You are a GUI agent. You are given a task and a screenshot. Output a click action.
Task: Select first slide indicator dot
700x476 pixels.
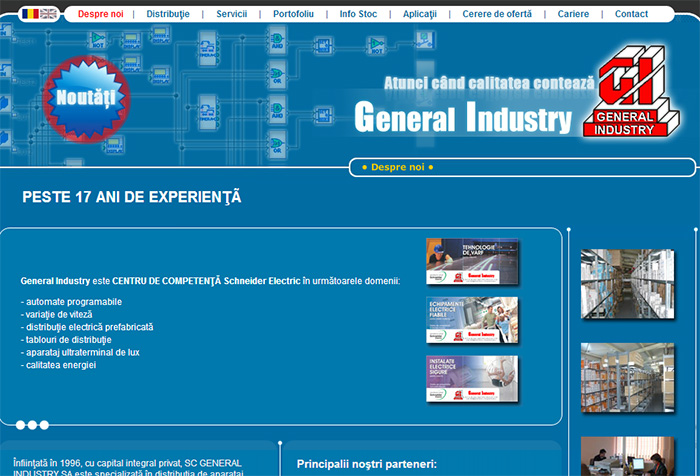pos(21,425)
